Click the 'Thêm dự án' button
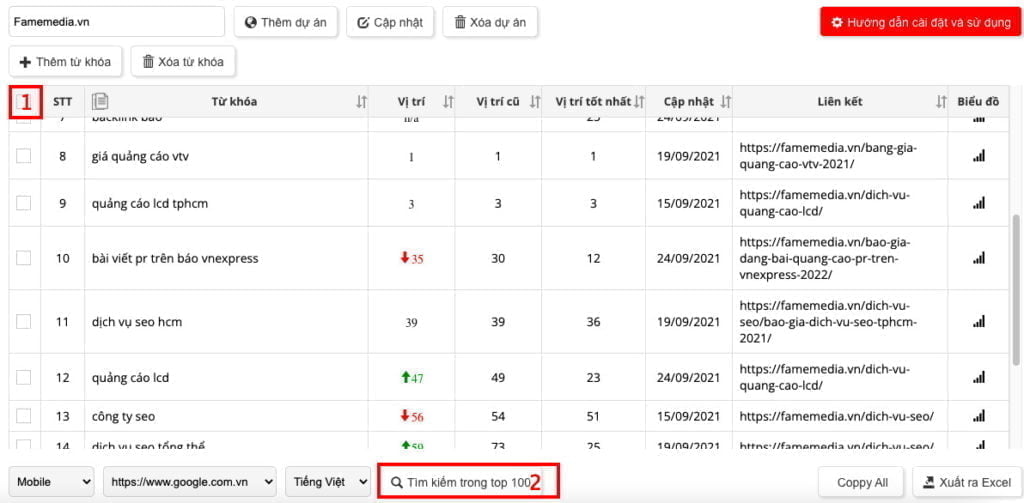This screenshot has height=503, width=1024. [286, 22]
